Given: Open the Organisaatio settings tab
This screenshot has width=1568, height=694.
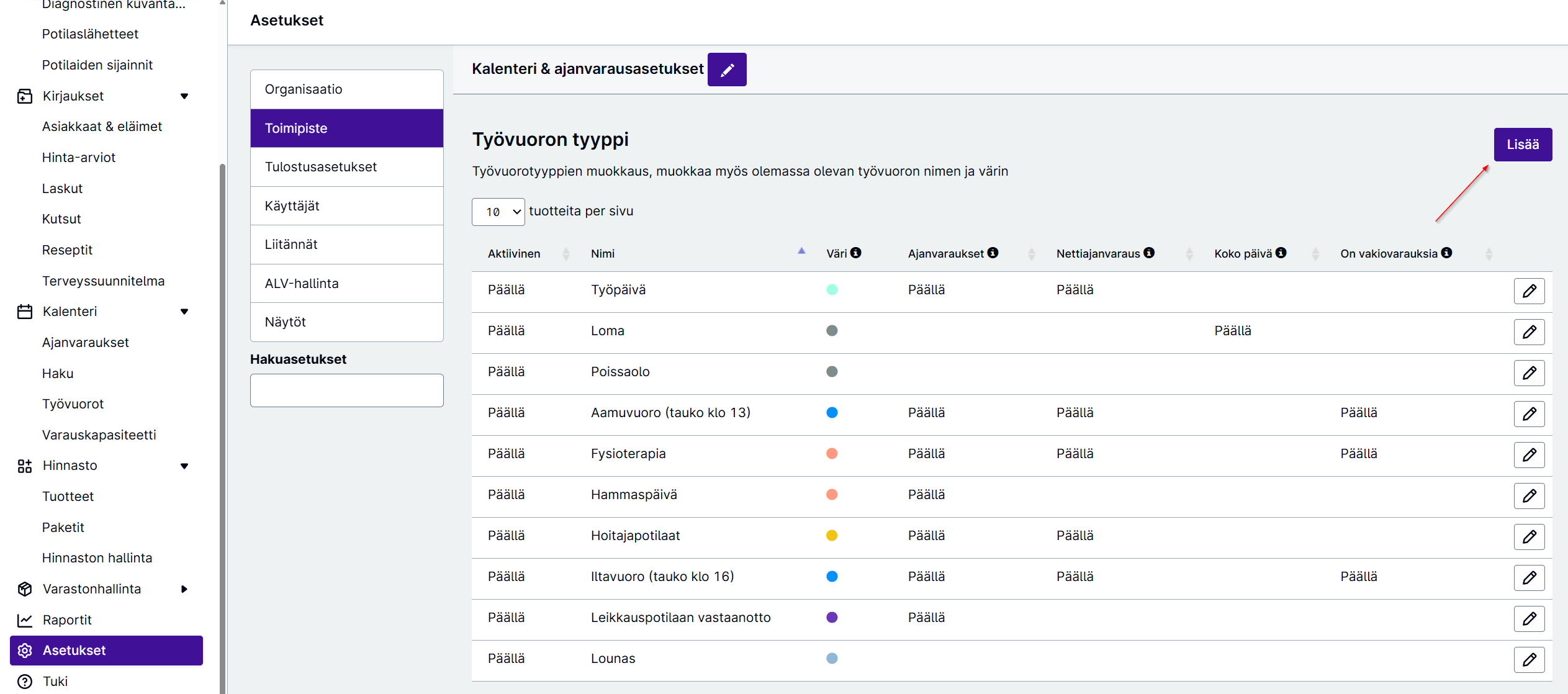Looking at the screenshot, I should tap(346, 89).
